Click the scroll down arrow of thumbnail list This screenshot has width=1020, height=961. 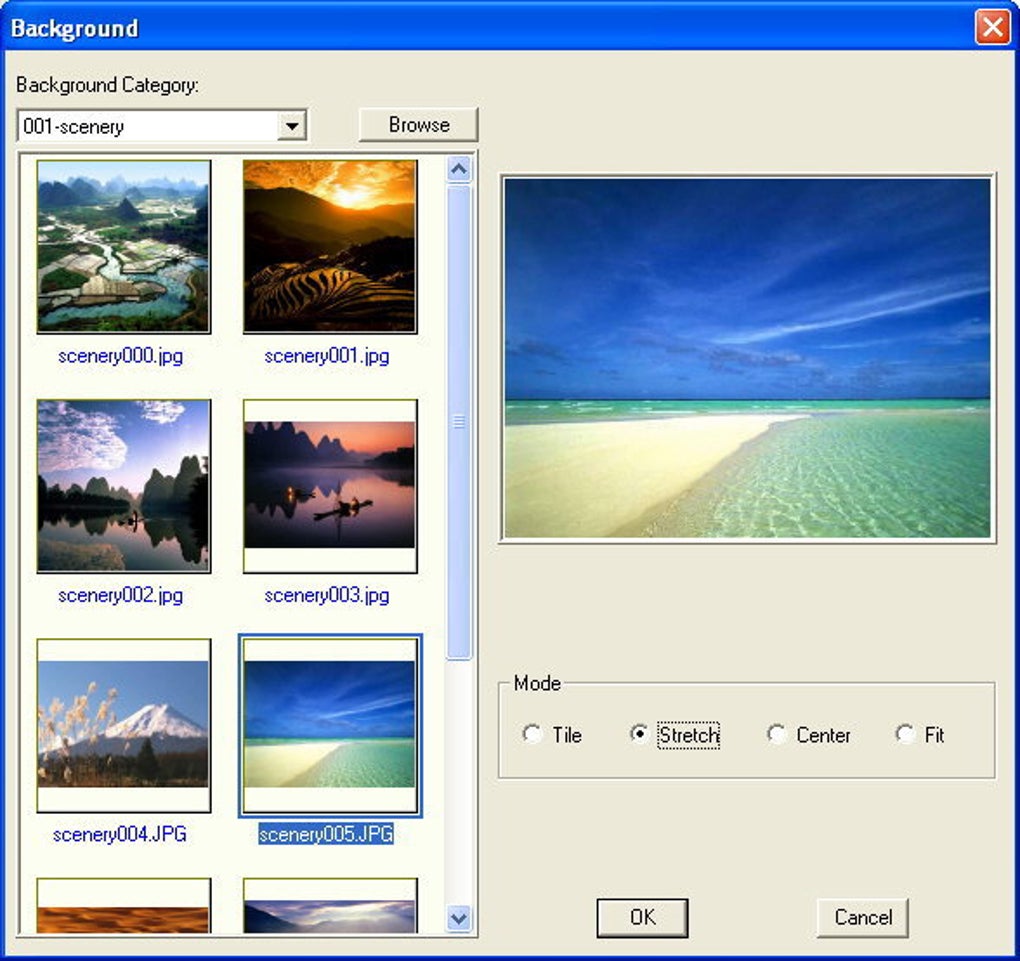point(459,918)
